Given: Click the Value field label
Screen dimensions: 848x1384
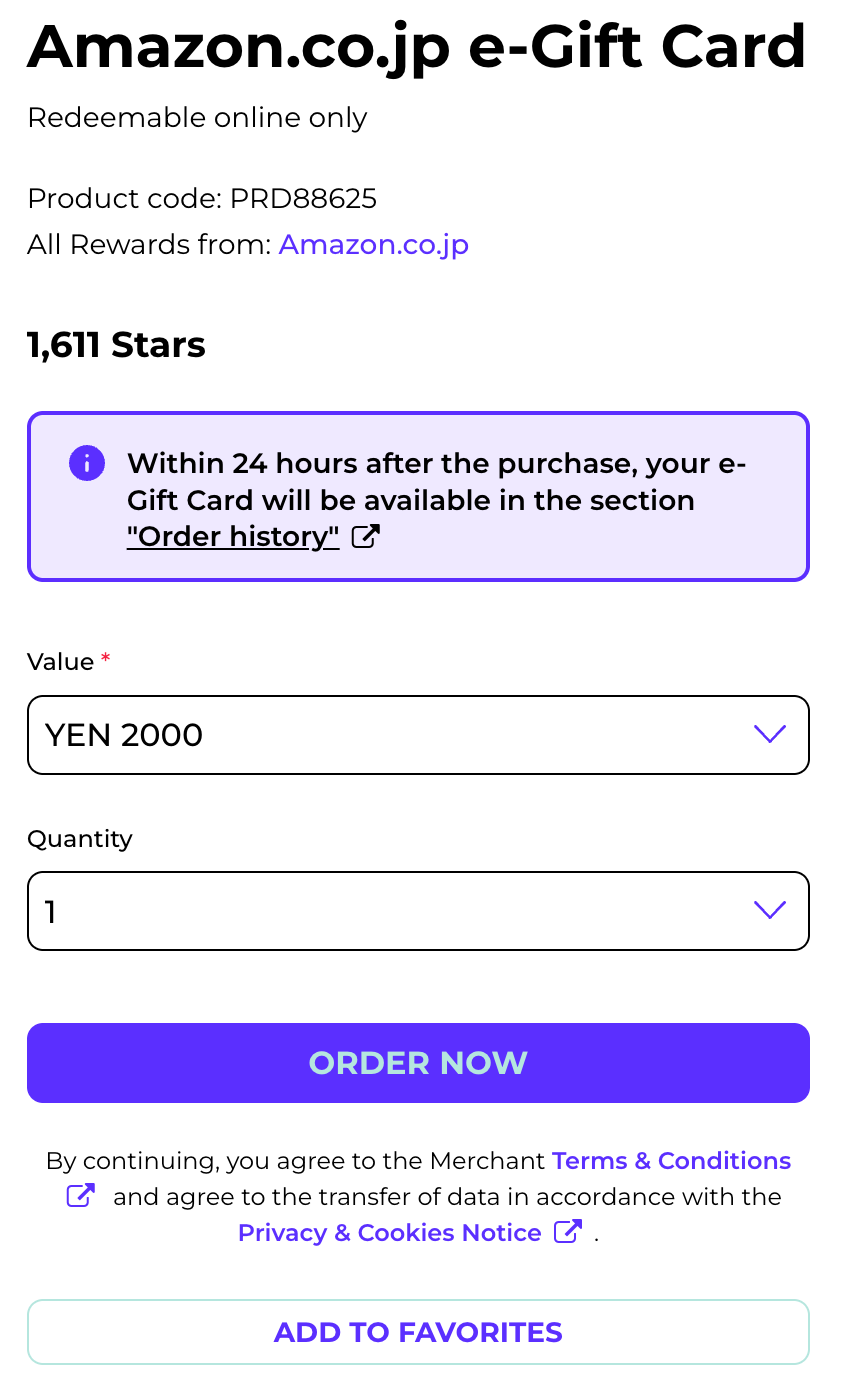Looking at the screenshot, I should click(x=61, y=662).
